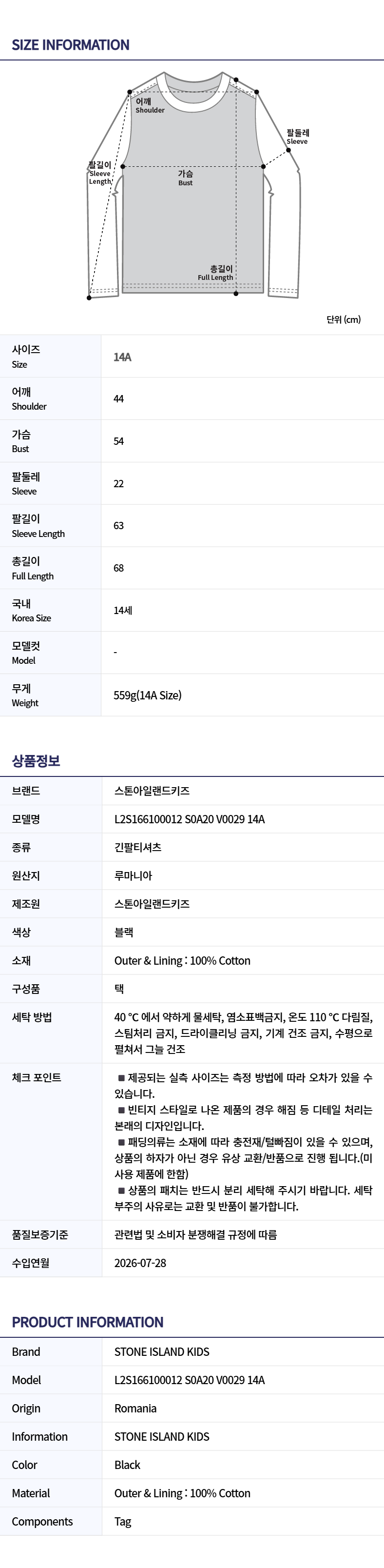Image resolution: width=384 pixels, height=1568 pixels.
Task: Click the Full Length label on diagram
Action: click(x=215, y=273)
